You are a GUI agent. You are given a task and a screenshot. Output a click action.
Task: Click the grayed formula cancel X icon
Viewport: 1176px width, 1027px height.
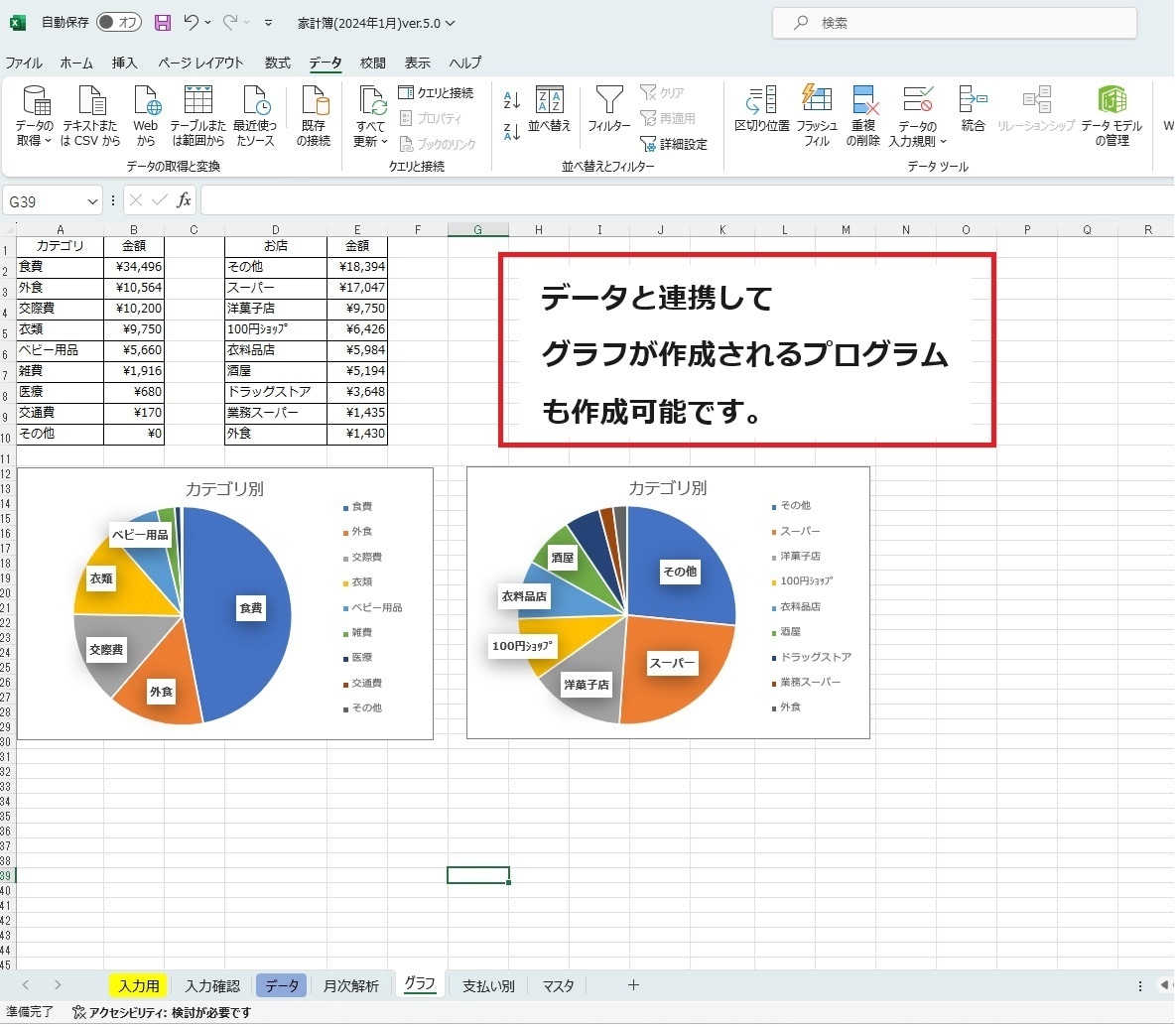136,200
